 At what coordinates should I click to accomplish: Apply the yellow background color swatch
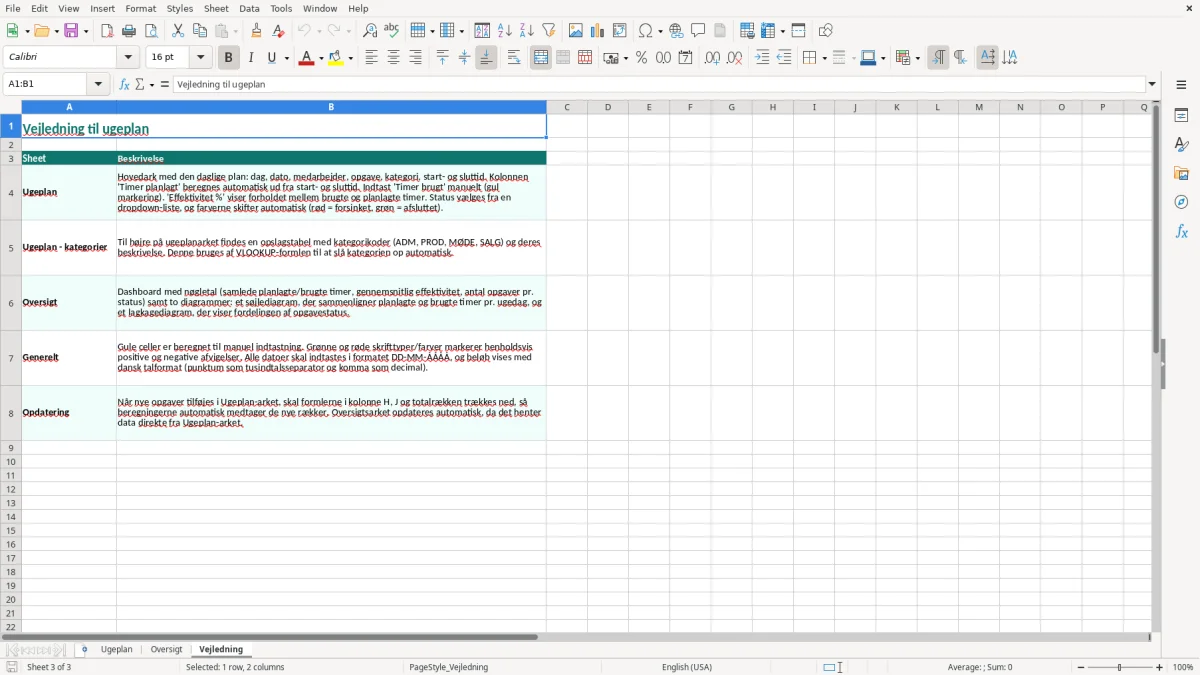tap(337, 58)
